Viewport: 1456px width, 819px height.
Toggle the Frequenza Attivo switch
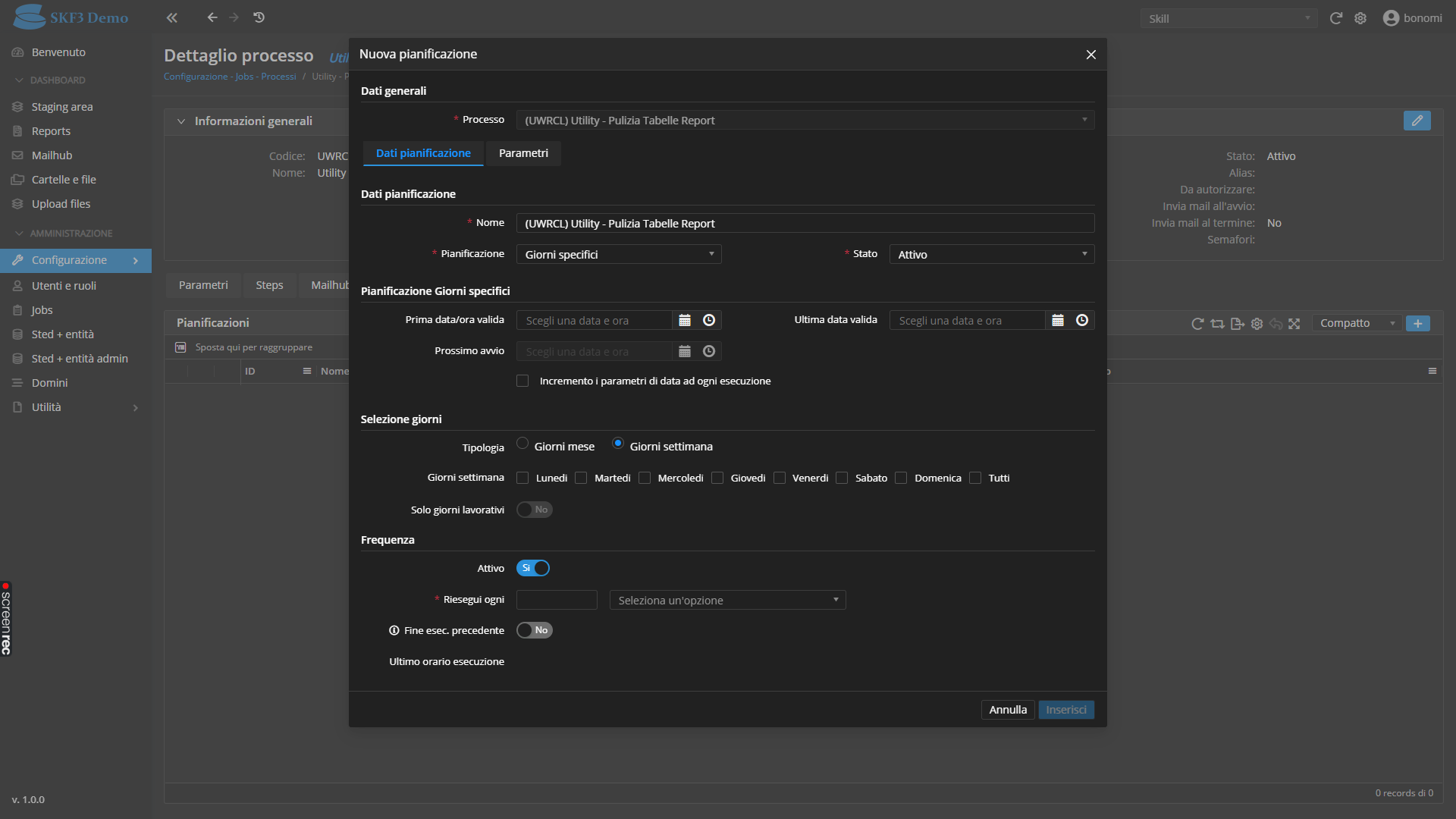pyautogui.click(x=533, y=568)
